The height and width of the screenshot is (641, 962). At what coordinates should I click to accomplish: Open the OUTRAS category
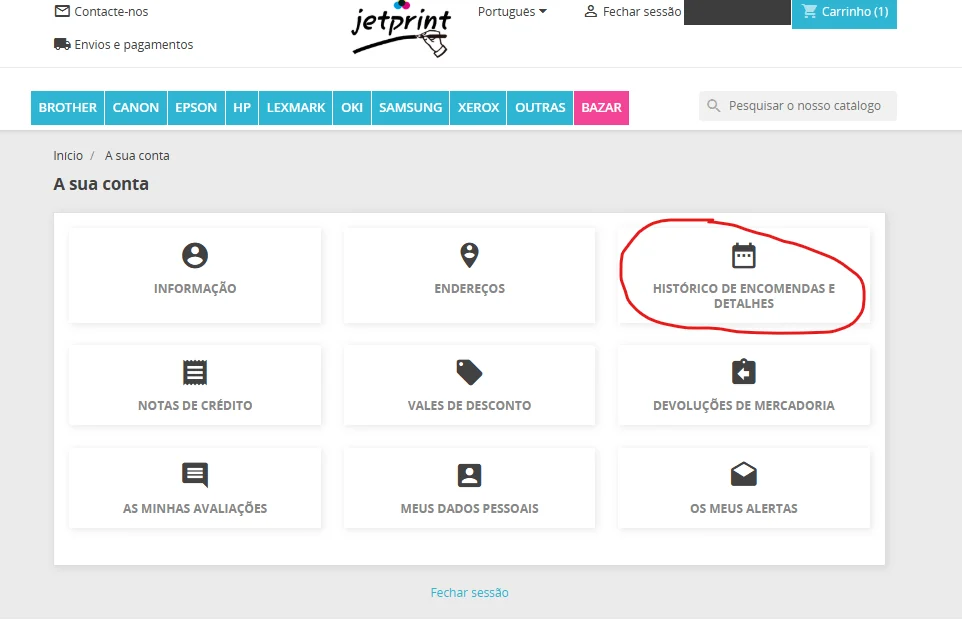point(540,108)
